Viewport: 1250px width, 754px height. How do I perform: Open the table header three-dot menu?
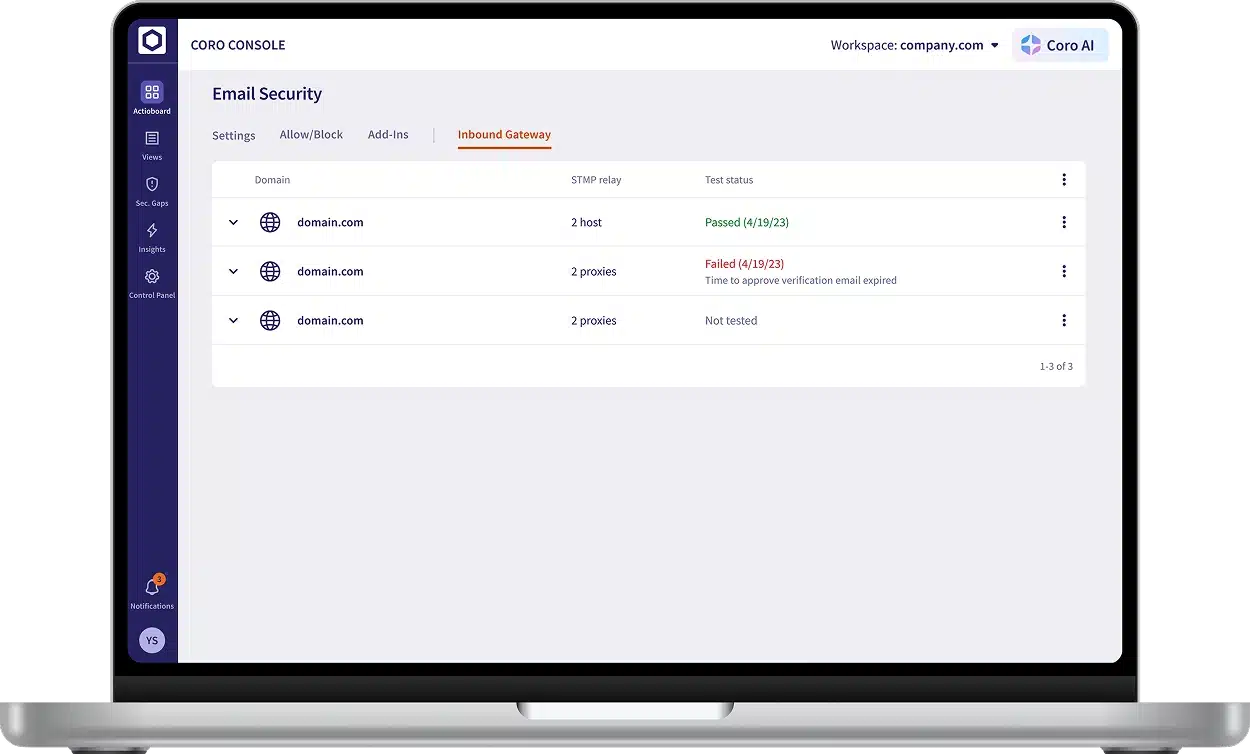1064,180
